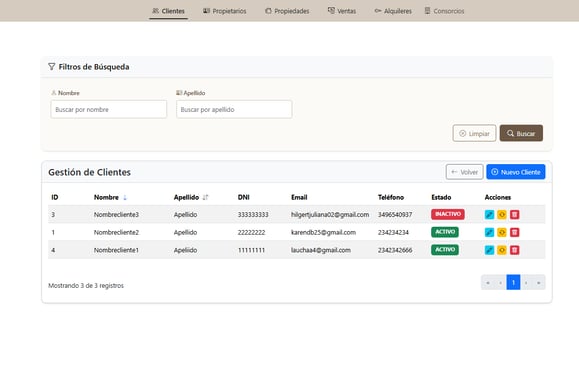View Nombrecliente1 details via yellow eye icon
The height and width of the screenshot is (378, 579).
tap(501, 250)
